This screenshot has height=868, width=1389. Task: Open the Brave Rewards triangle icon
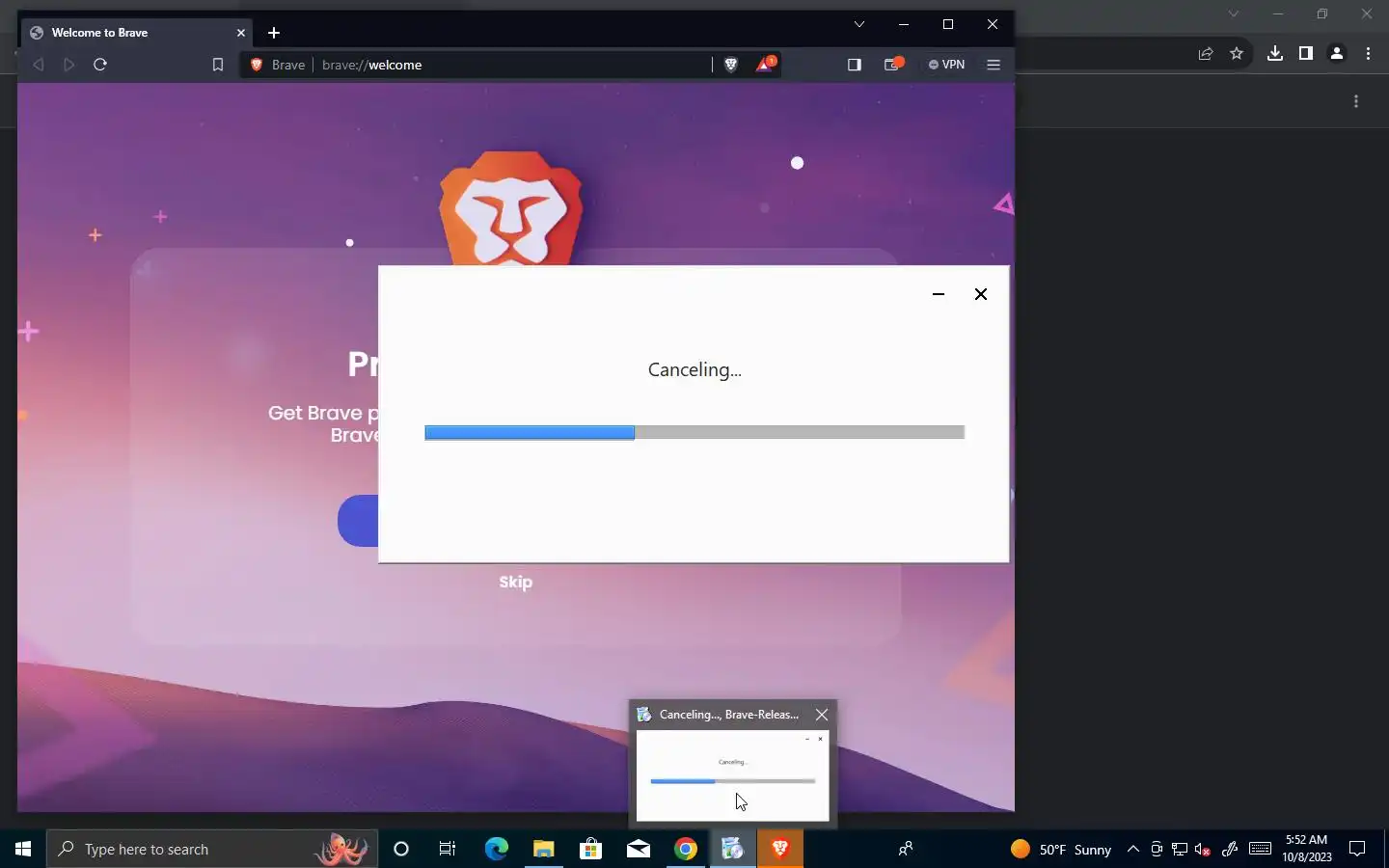point(765,64)
